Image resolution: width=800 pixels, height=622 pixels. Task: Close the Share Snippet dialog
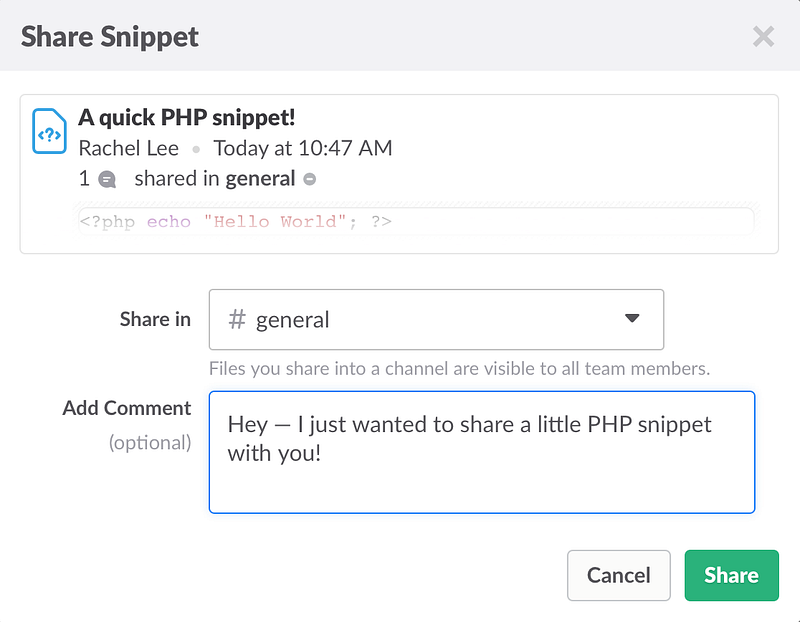click(x=763, y=38)
